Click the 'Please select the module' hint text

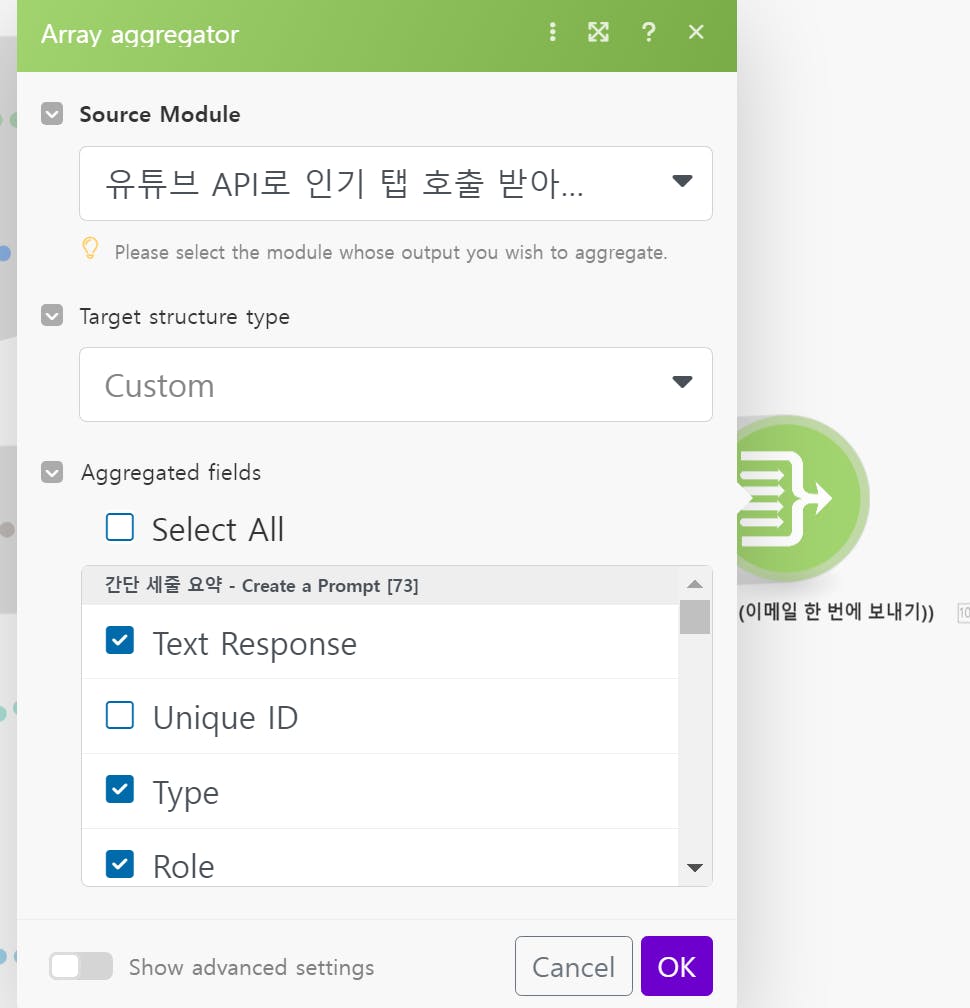(391, 252)
